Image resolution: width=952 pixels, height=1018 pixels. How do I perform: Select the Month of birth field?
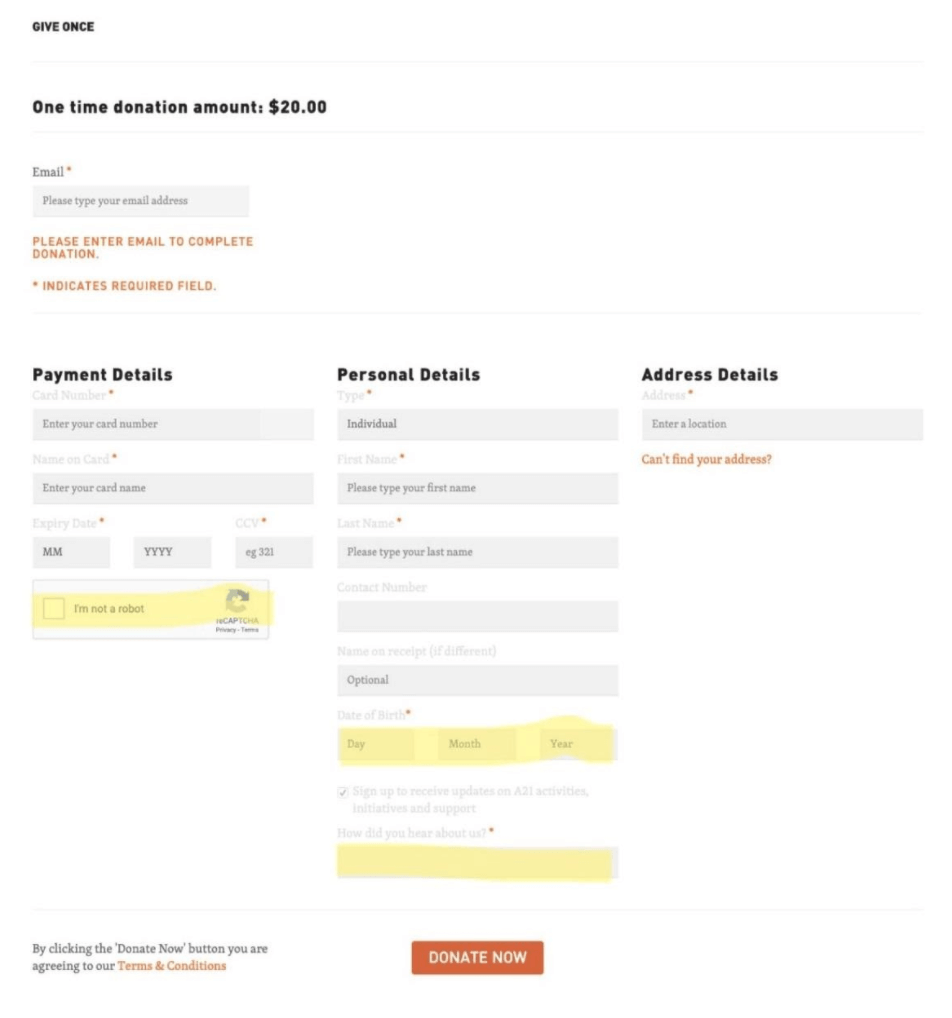tap(477, 744)
